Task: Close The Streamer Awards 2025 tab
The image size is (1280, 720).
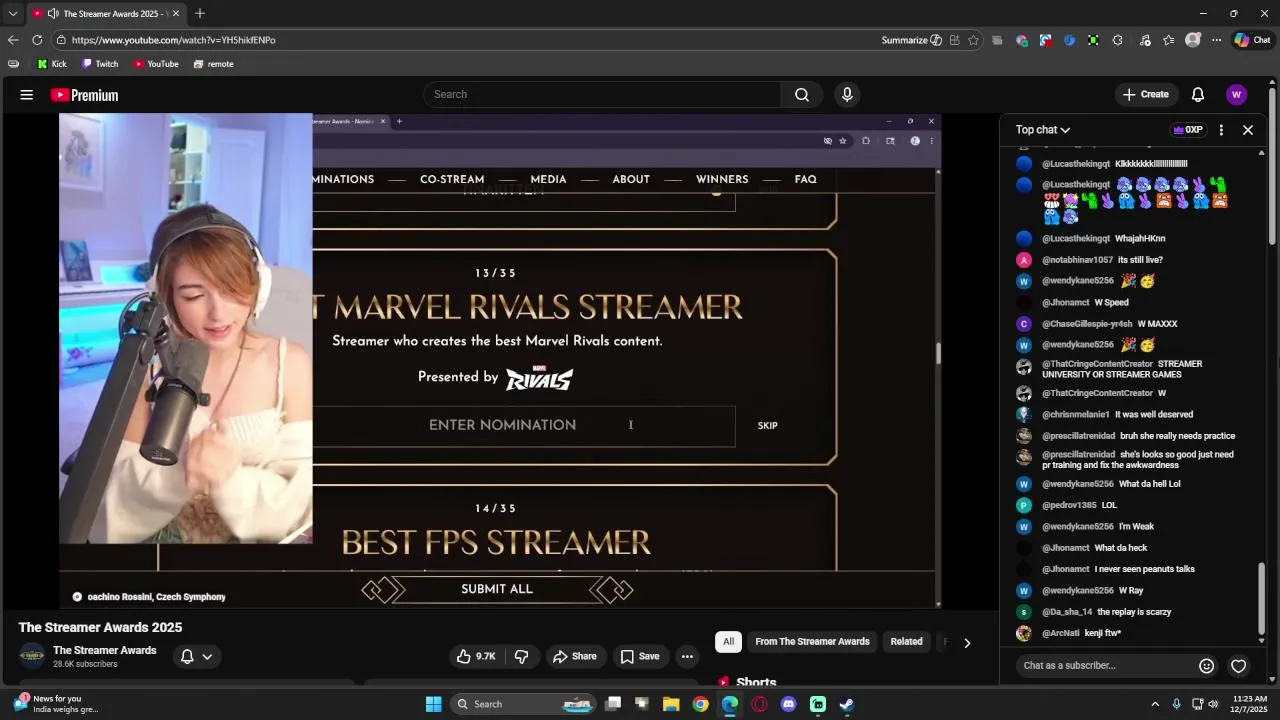Action: [x=176, y=14]
